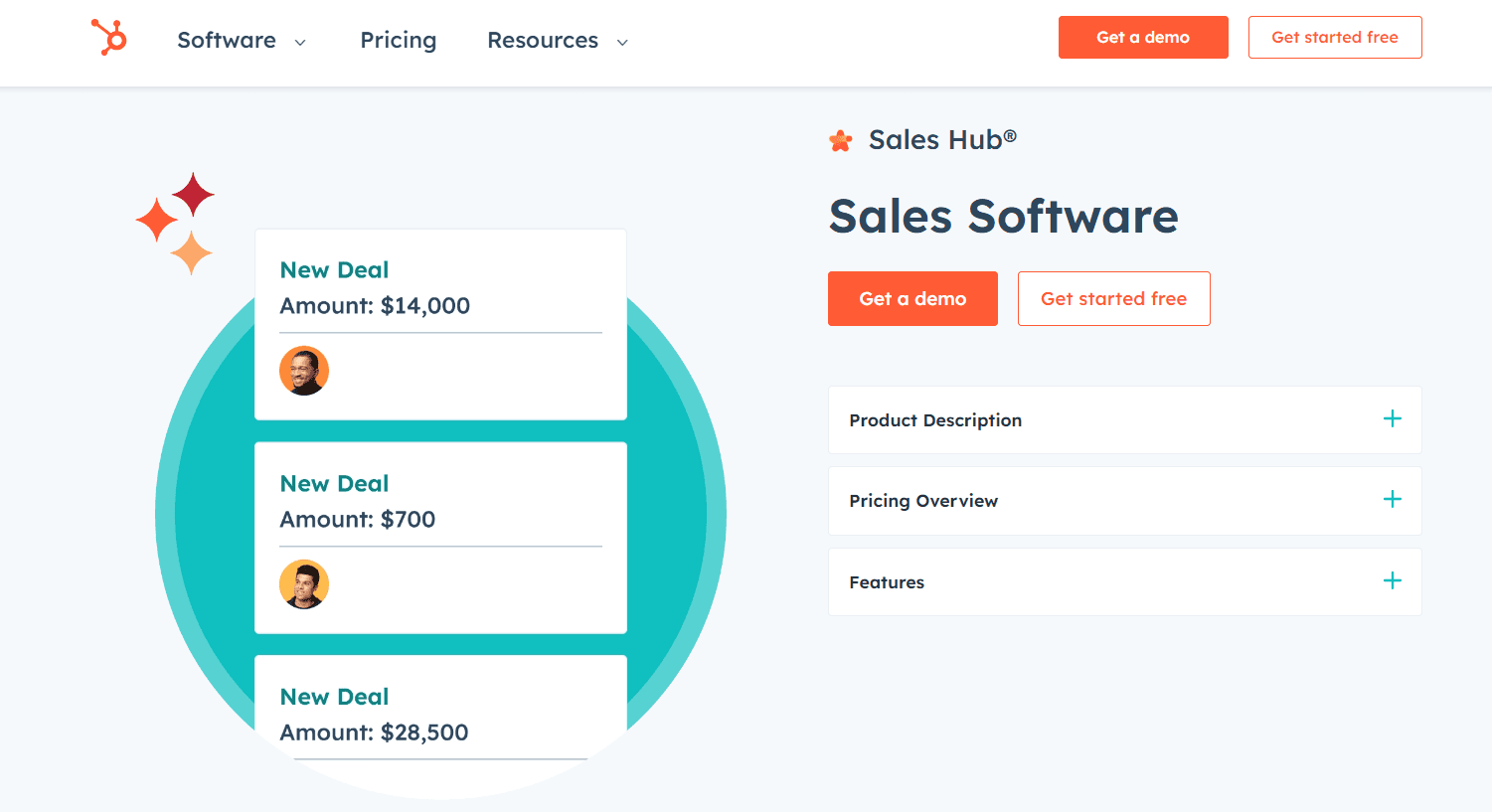Click the New Deal title on the $28,500 card

tap(334, 697)
